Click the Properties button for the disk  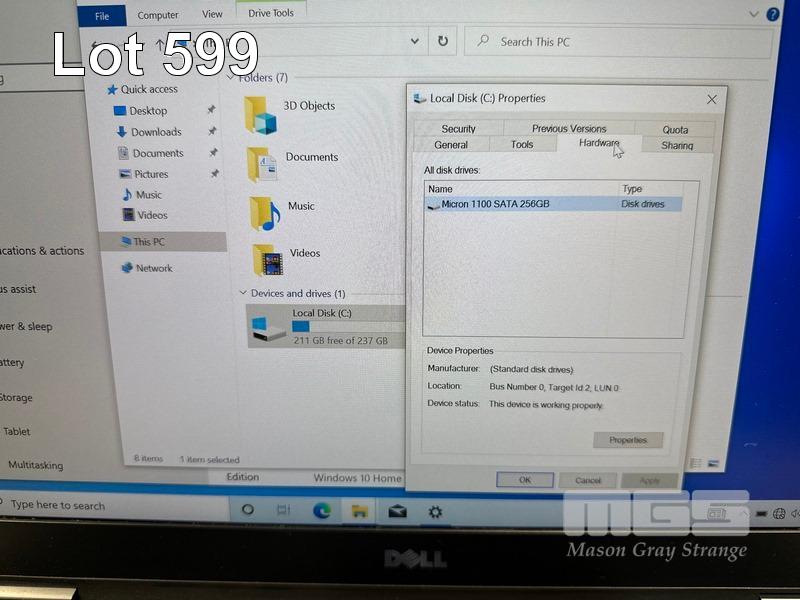point(628,440)
